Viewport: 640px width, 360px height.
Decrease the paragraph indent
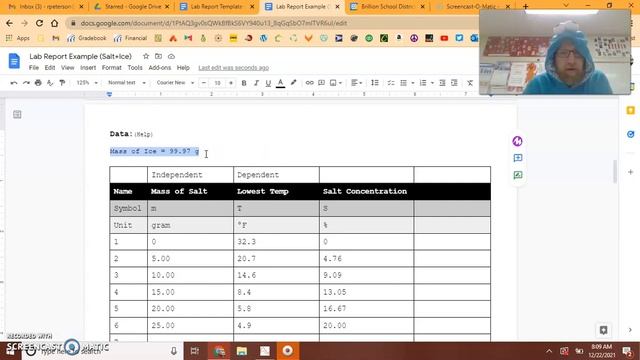pos(442,83)
